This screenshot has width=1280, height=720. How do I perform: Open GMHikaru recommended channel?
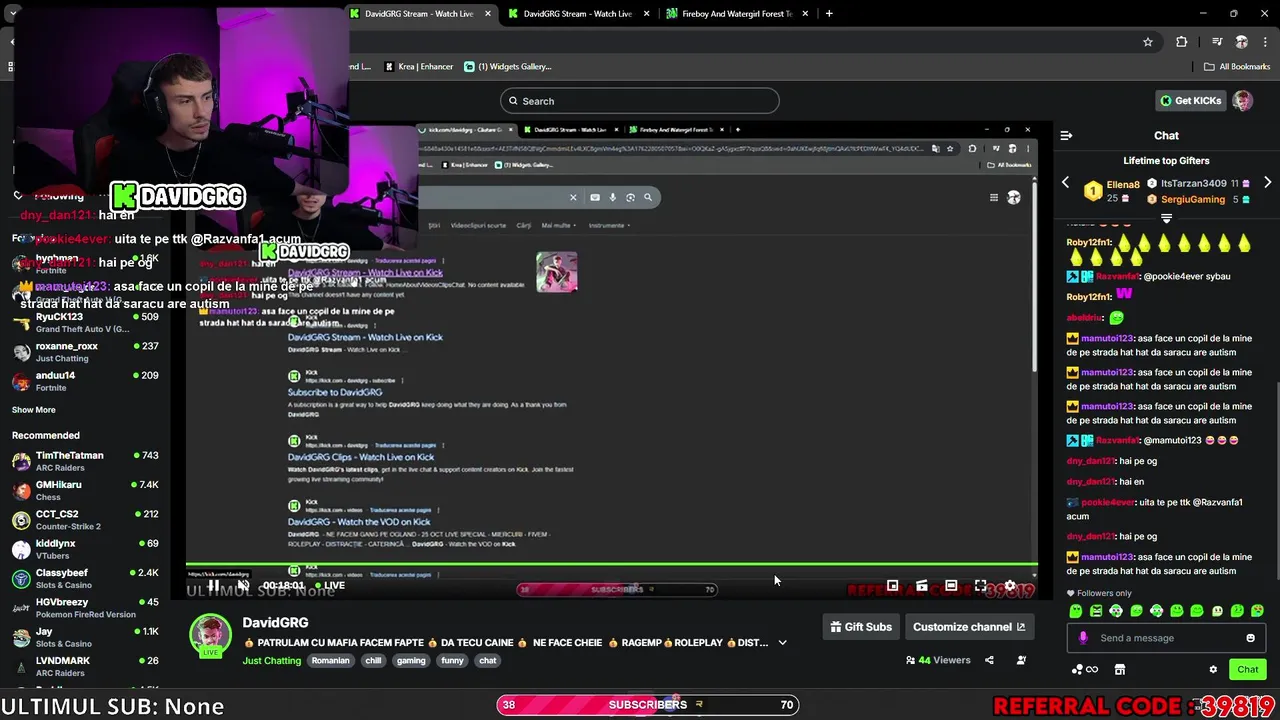click(85, 491)
